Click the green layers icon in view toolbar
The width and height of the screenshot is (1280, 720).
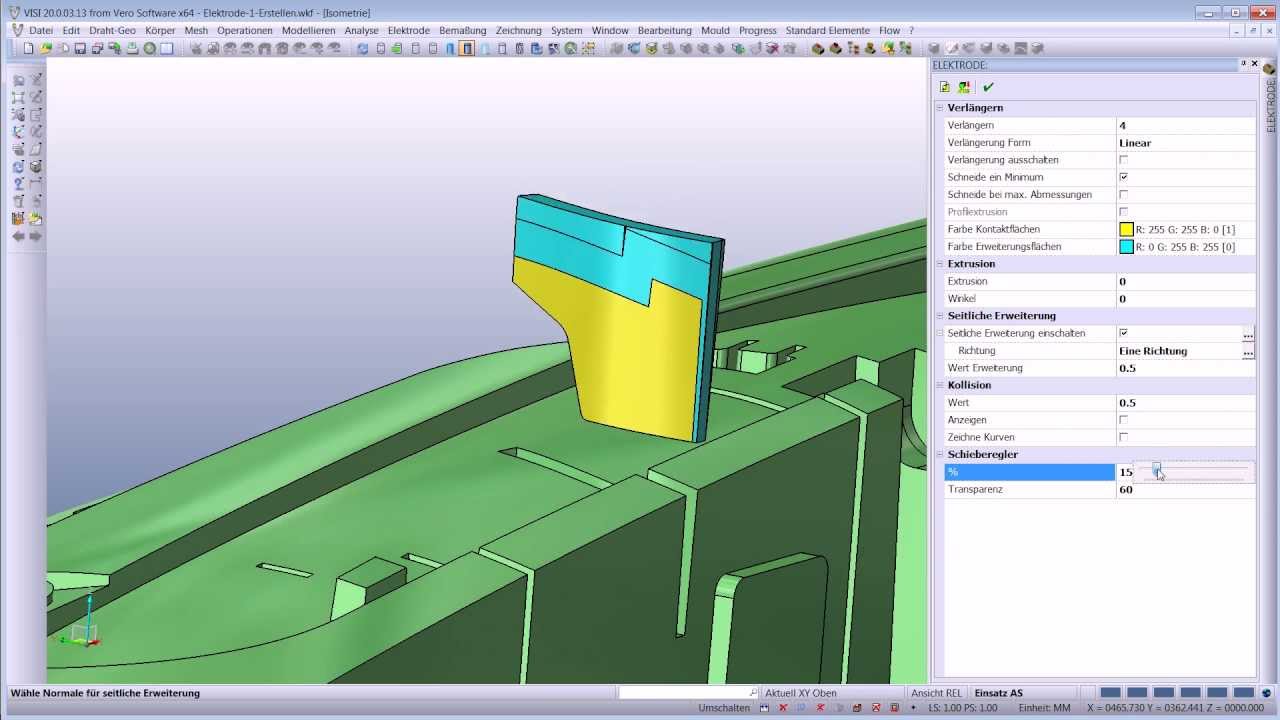click(x=396, y=48)
